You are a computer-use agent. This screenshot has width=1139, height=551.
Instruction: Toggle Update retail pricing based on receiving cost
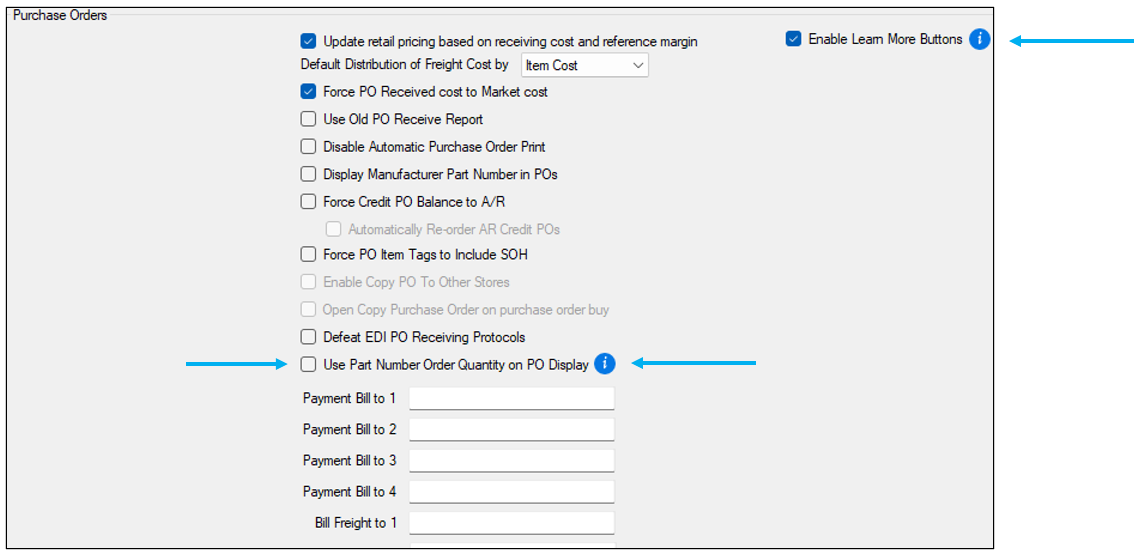308,42
